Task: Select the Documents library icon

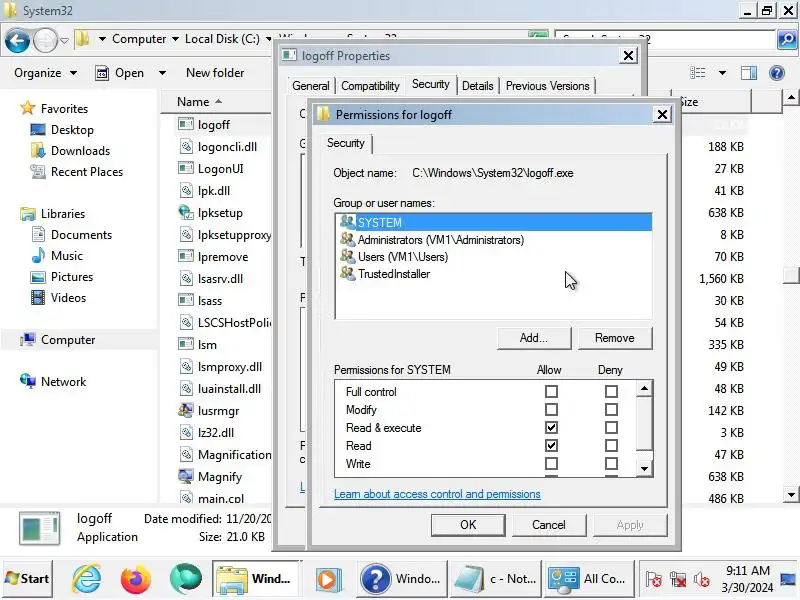Action: [38, 234]
